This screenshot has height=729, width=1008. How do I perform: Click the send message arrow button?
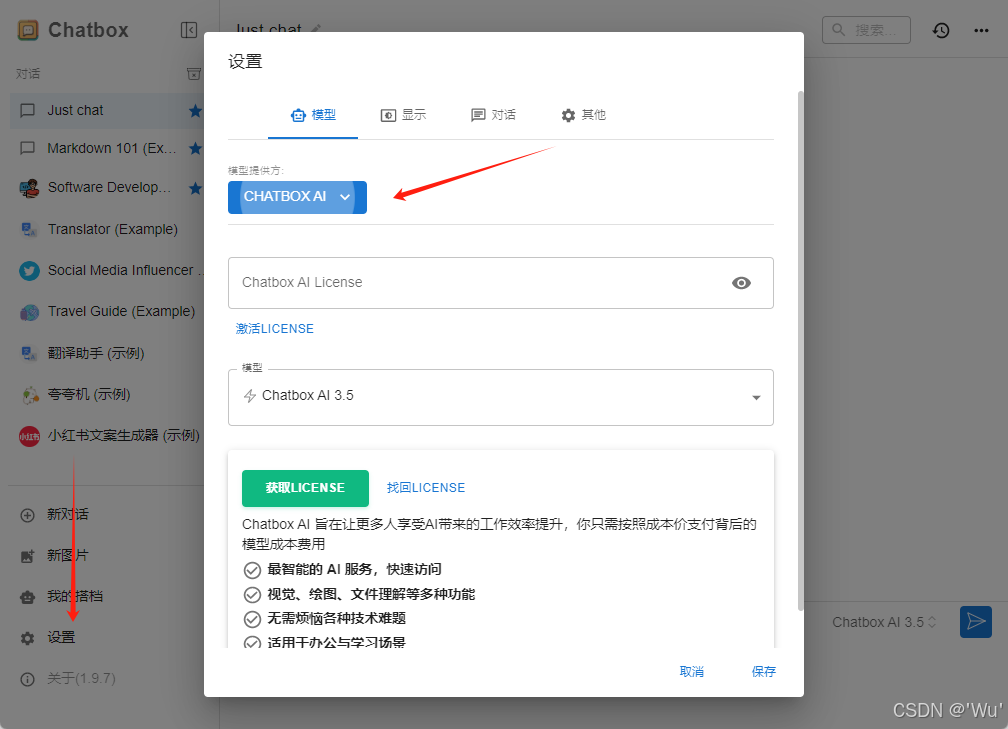click(976, 622)
